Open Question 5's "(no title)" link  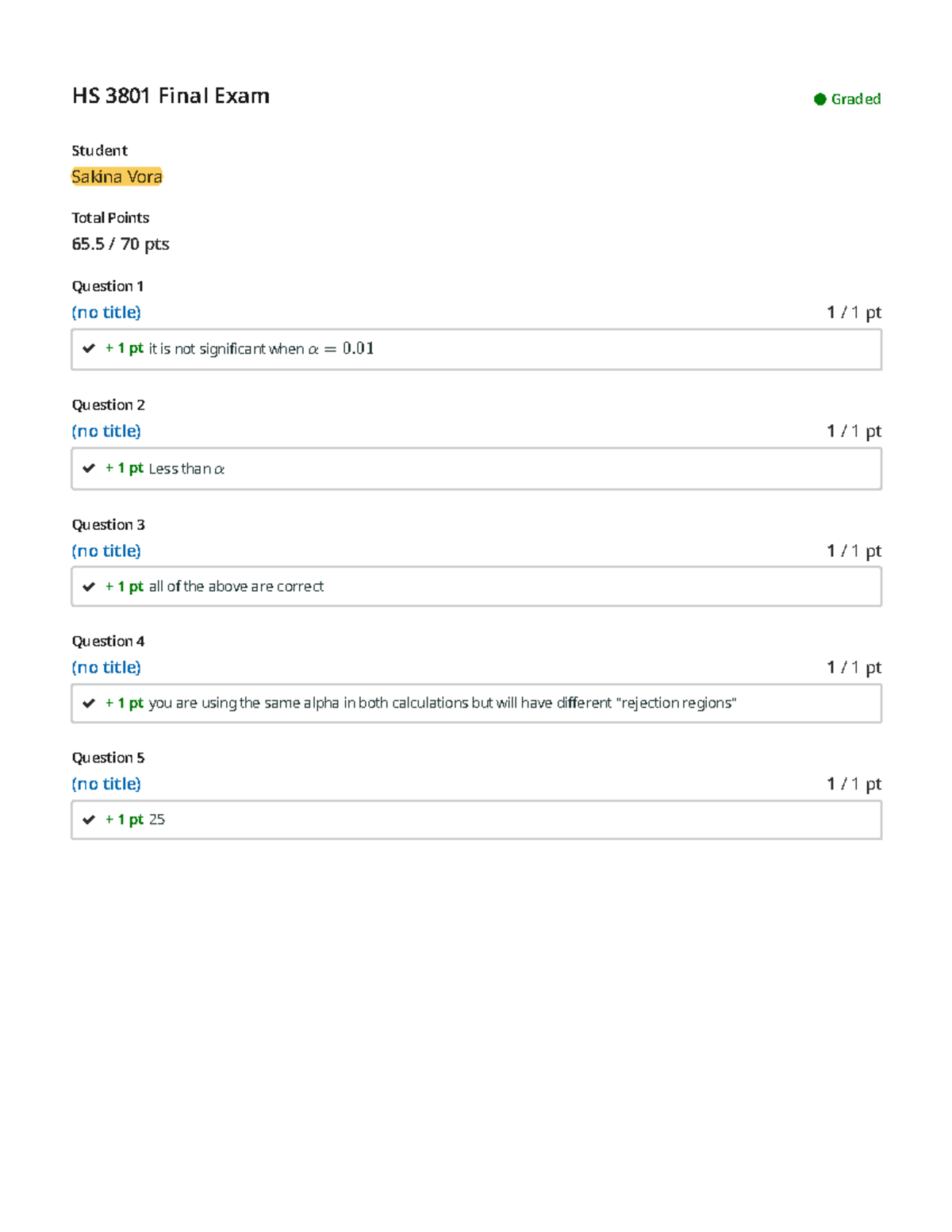[x=106, y=785]
